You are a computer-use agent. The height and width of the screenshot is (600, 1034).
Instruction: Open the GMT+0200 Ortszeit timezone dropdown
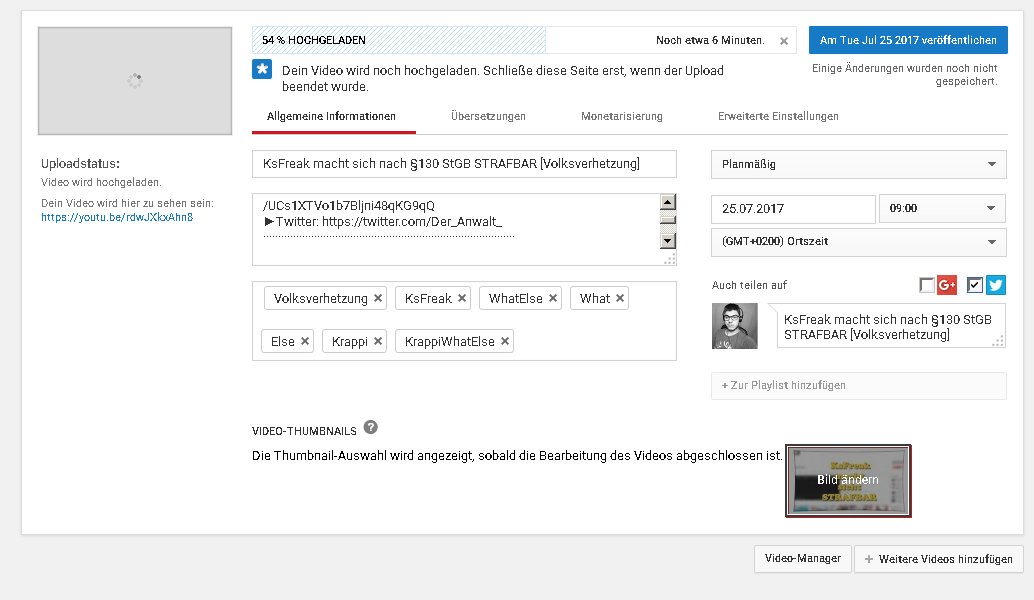point(859,242)
